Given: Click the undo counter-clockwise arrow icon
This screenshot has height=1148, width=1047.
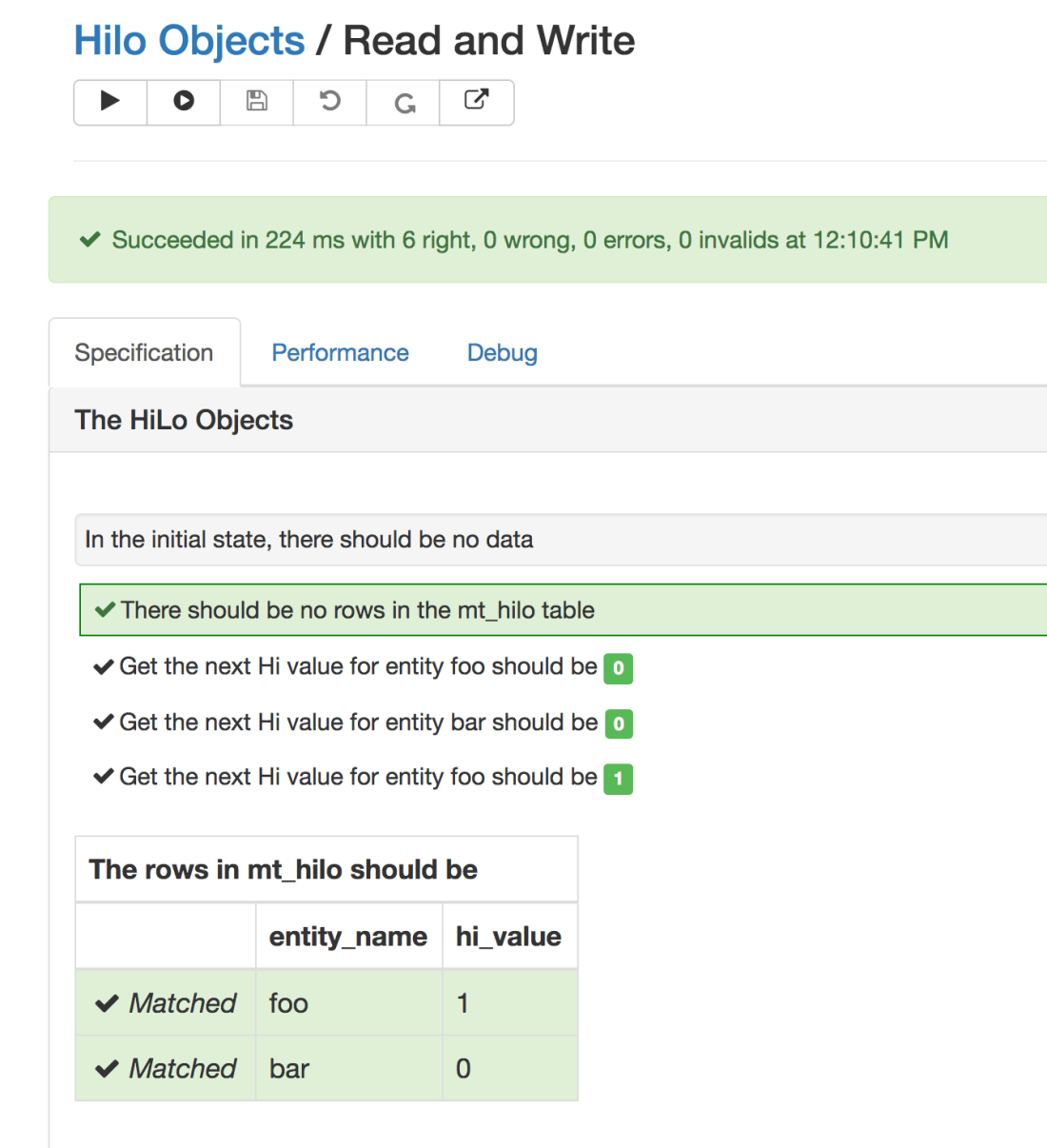Looking at the screenshot, I should pyautogui.click(x=330, y=102).
